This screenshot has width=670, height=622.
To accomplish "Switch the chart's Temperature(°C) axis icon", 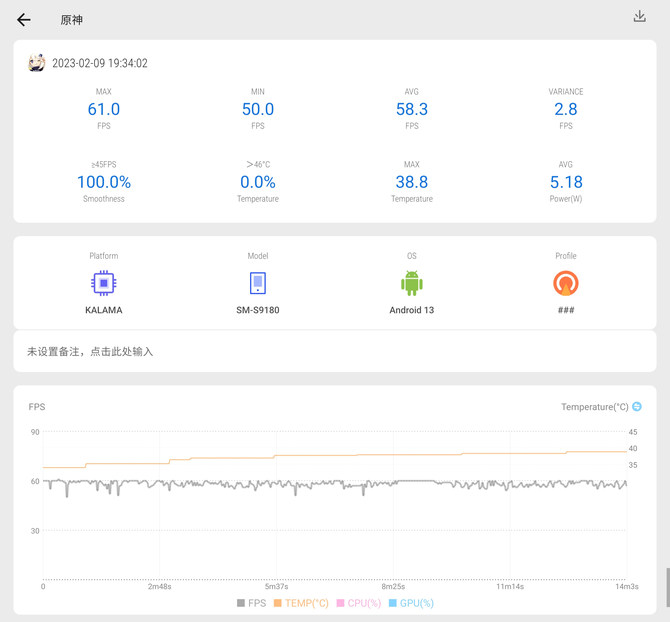I will pyautogui.click(x=637, y=406).
